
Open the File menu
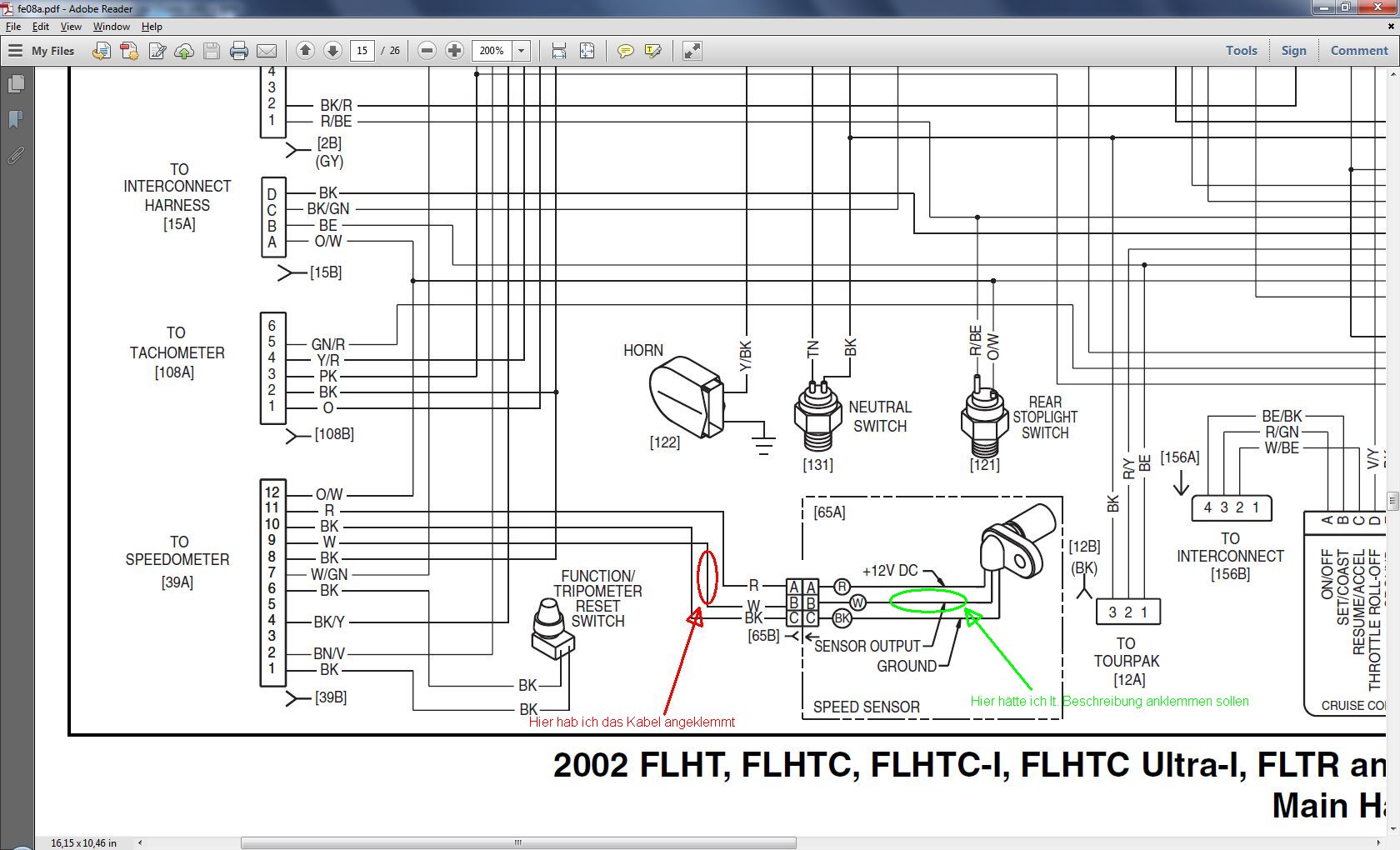[13, 27]
